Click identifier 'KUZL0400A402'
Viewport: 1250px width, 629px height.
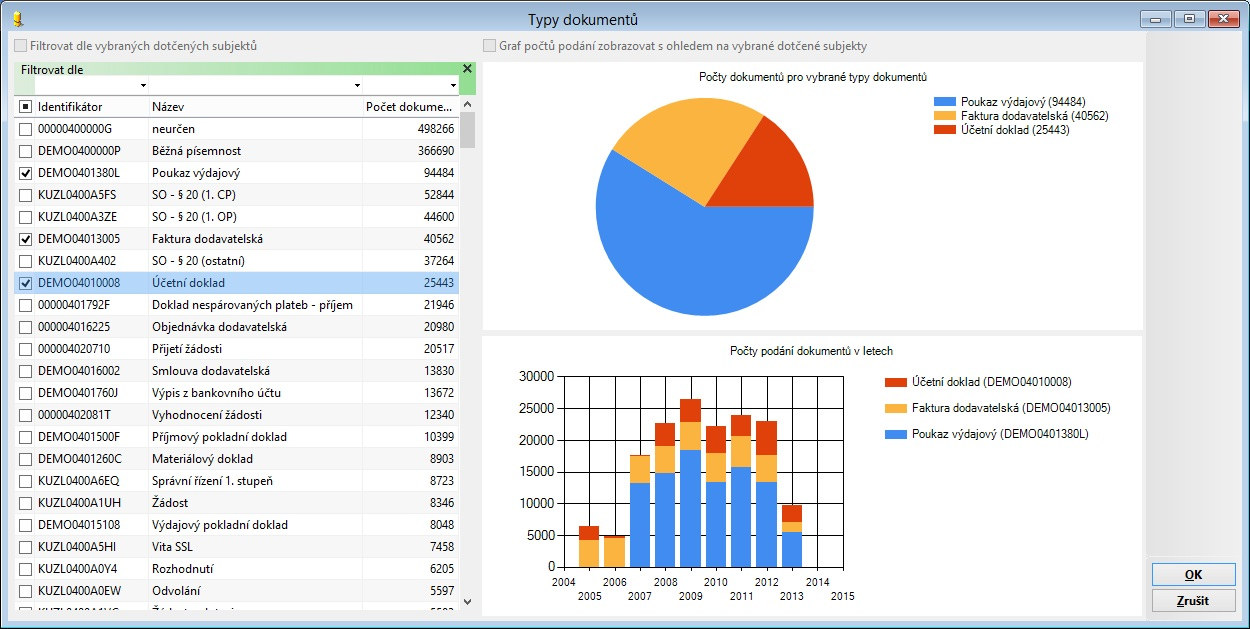(78, 261)
